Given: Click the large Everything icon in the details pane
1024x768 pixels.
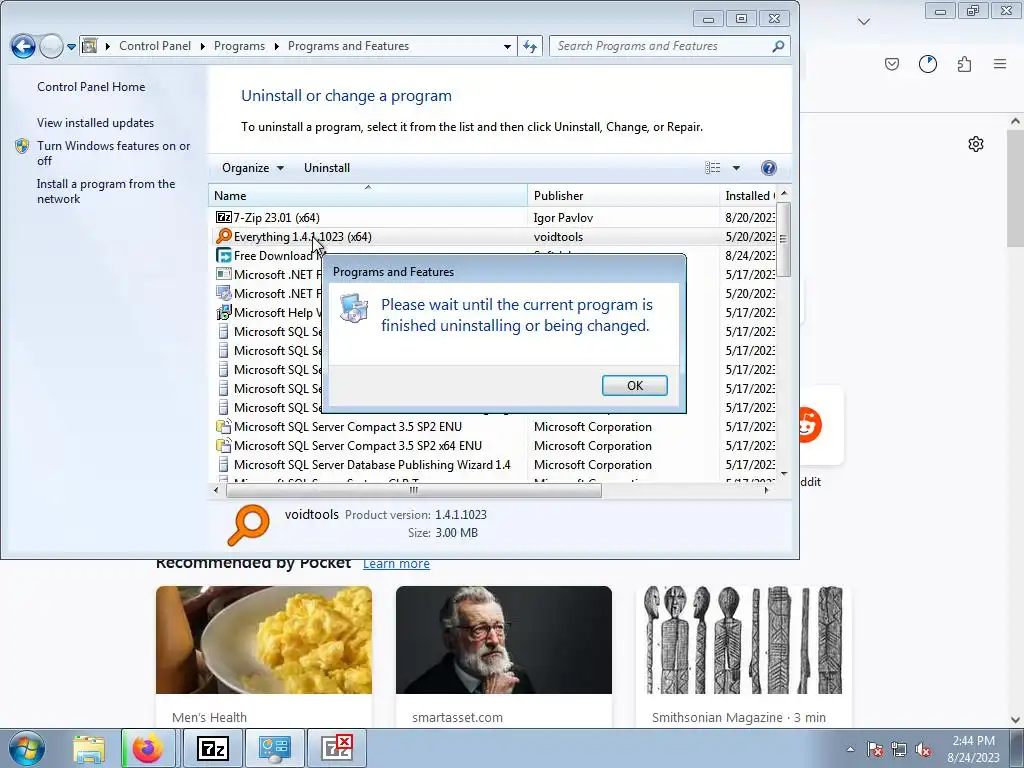Looking at the screenshot, I should pos(248,524).
